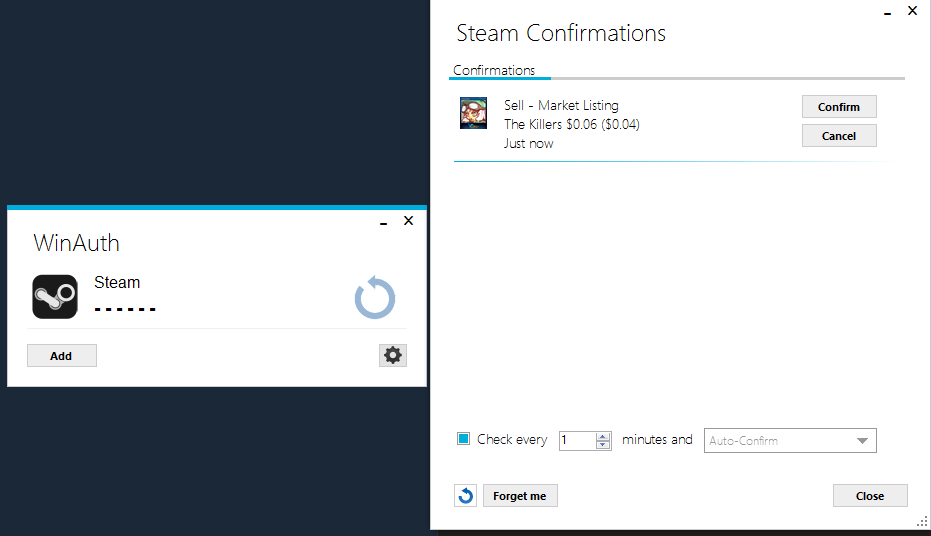This screenshot has width=931, height=536.
Task: Increase check interval minutes with up arrow
Action: click(603, 436)
